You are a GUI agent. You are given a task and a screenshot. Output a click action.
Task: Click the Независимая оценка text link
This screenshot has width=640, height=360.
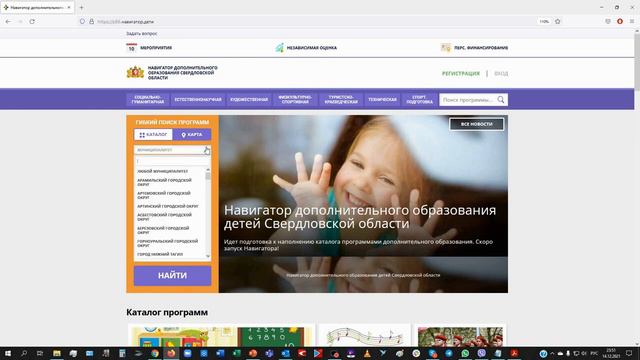[311, 48]
